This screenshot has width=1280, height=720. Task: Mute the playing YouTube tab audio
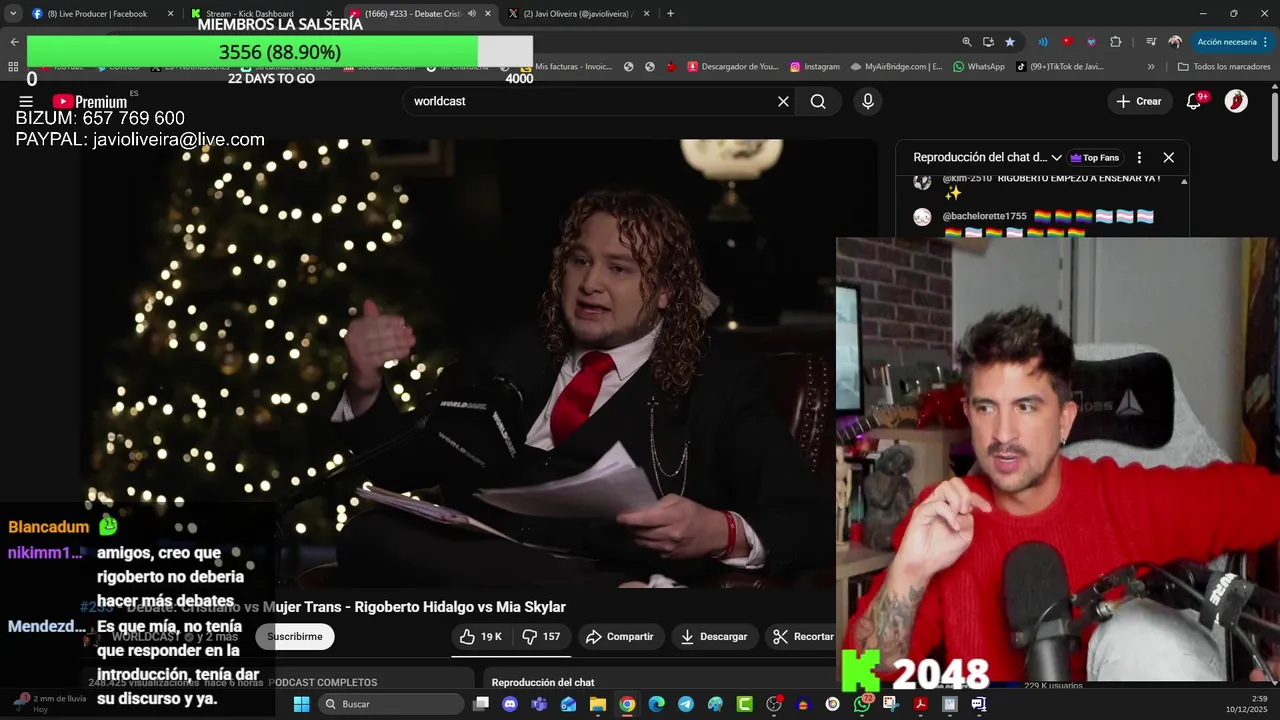(x=472, y=14)
